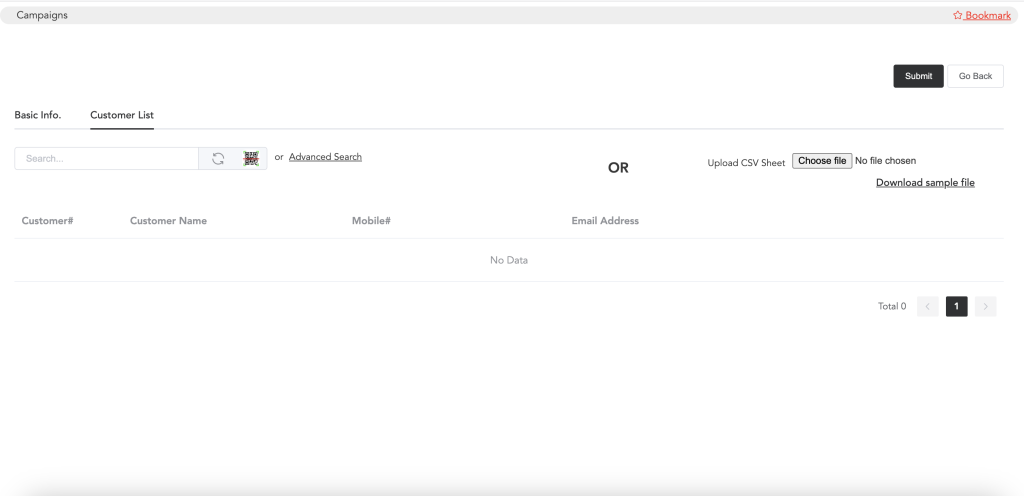Open the QR code scanner icon

pos(251,159)
